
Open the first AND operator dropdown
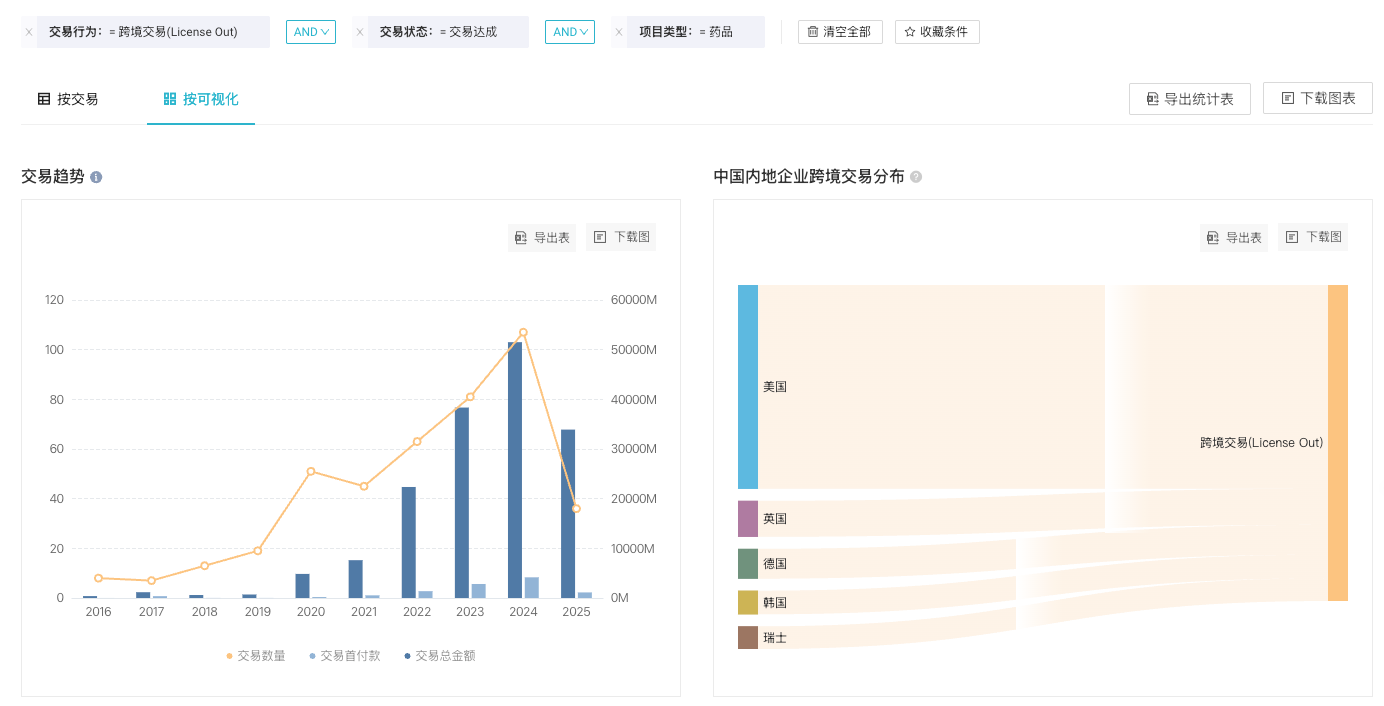pos(311,32)
